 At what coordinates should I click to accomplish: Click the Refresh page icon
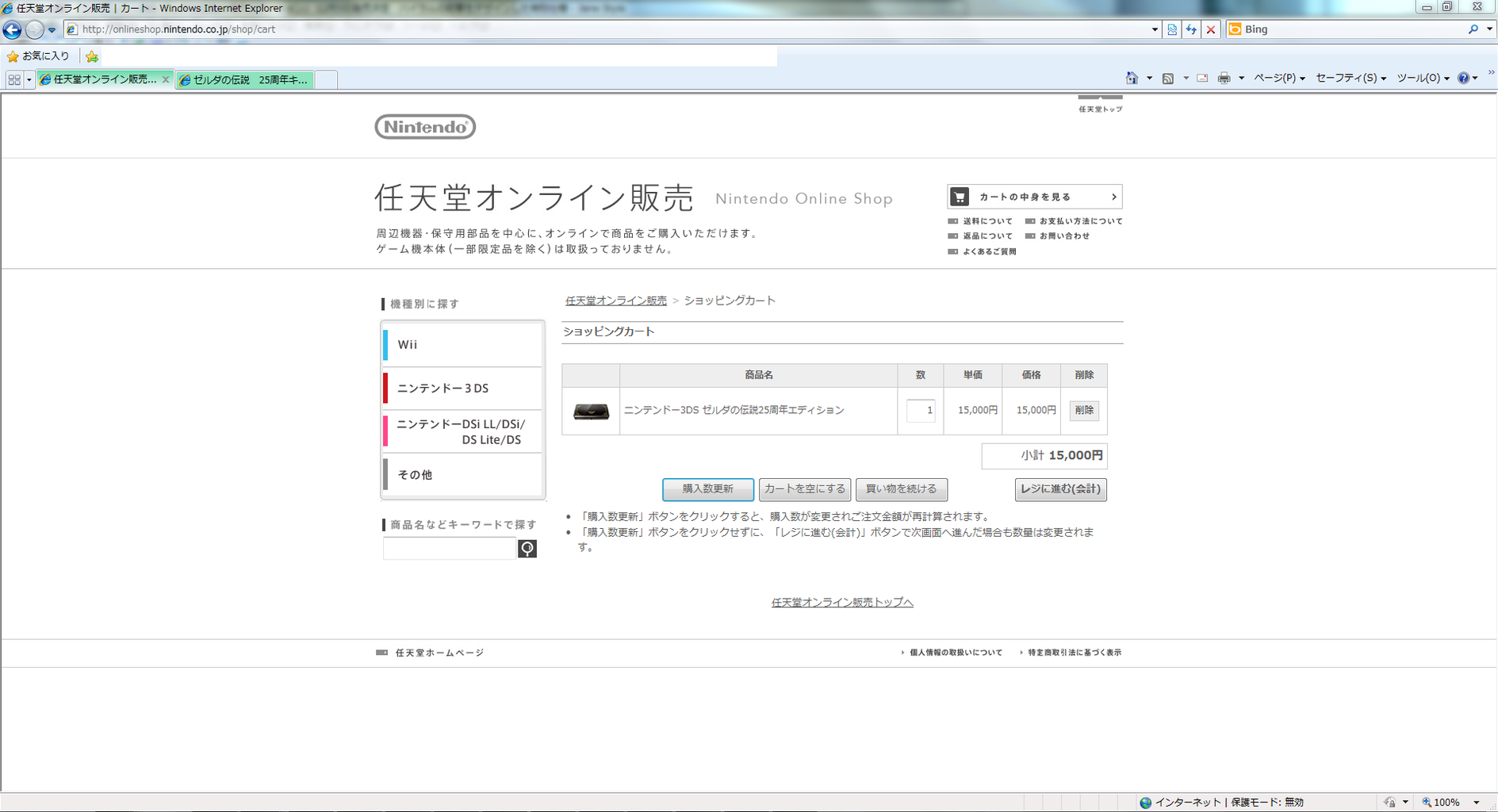(x=1191, y=29)
